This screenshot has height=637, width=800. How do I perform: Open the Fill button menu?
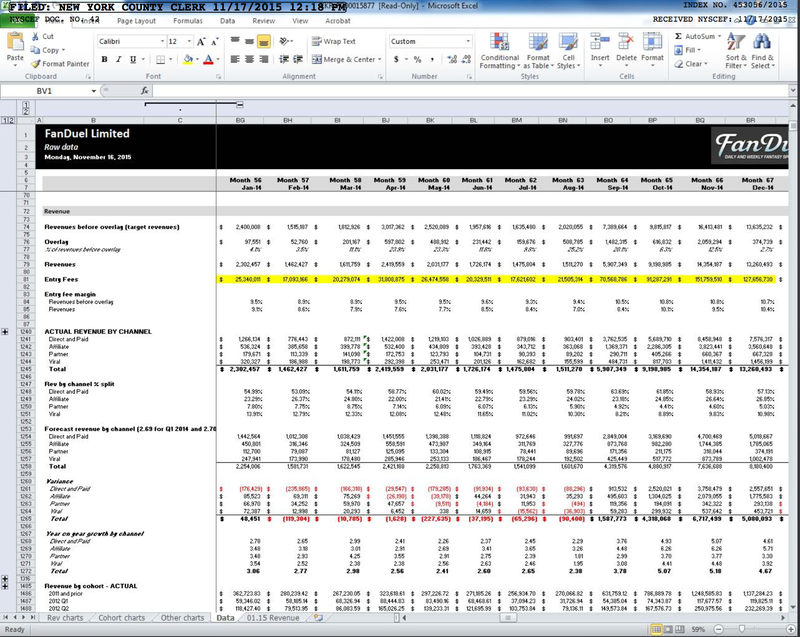687,50
